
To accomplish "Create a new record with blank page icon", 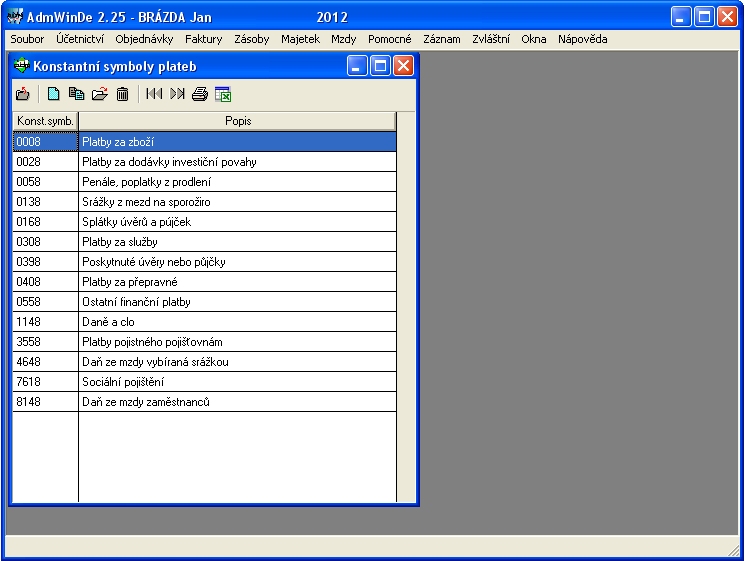I will [53, 94].
